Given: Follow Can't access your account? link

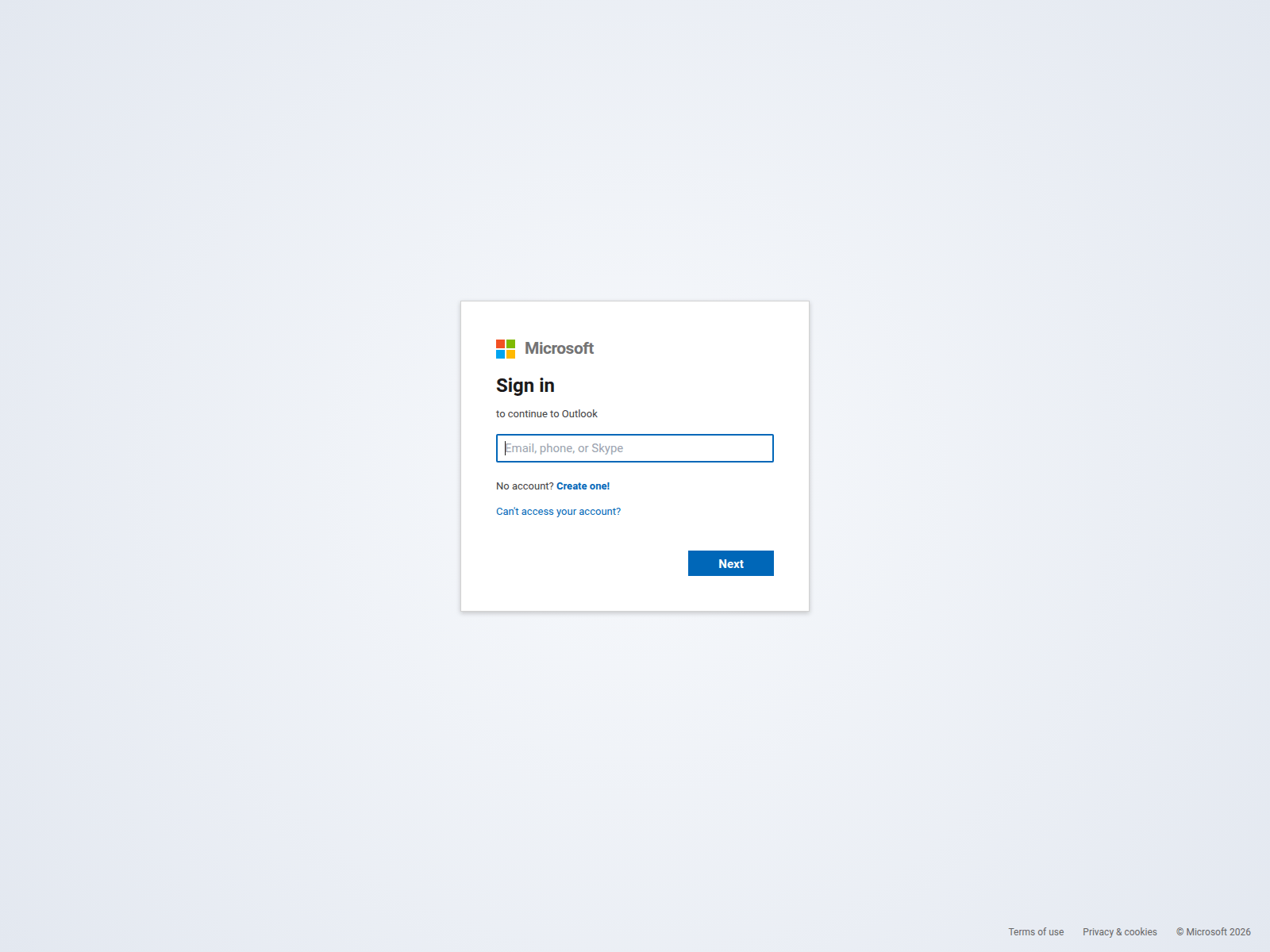Looking at the screenshot, I should tap(559, 512).
